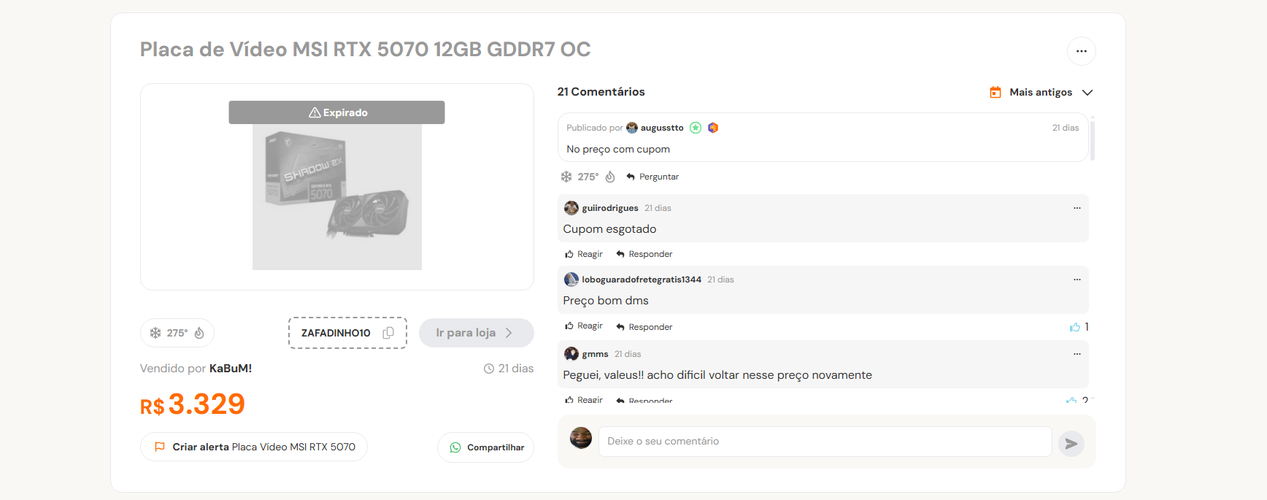Screen dimensions: 1267x500
Task: Open the KaBuM! store link
Action: pos(230,369)
